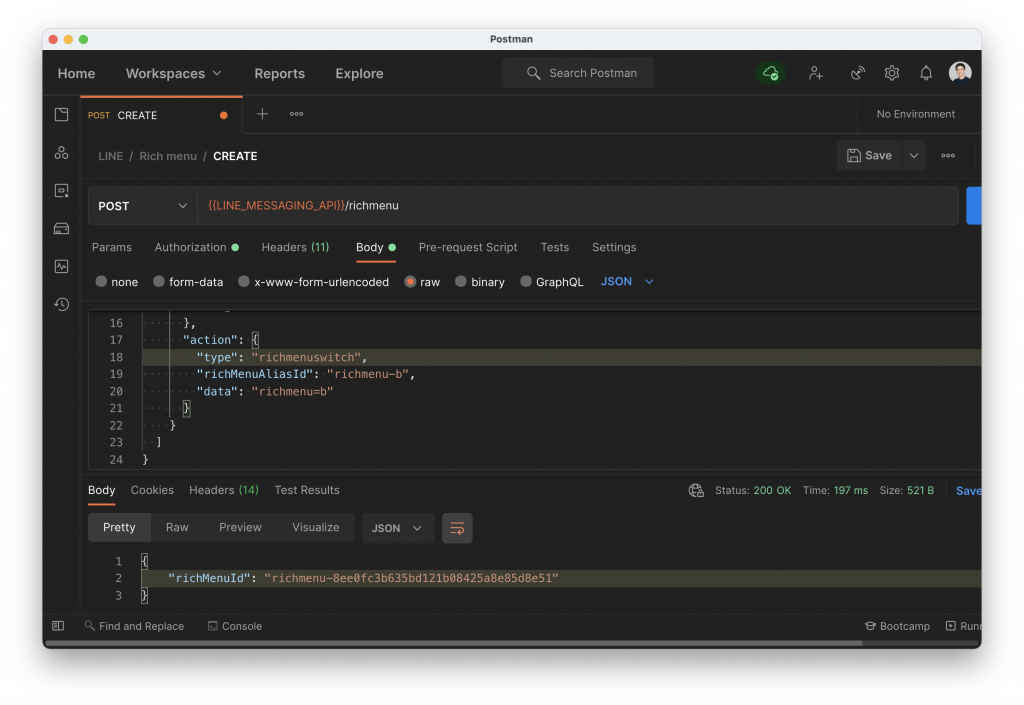Select the none body type radio

point(101,281)
